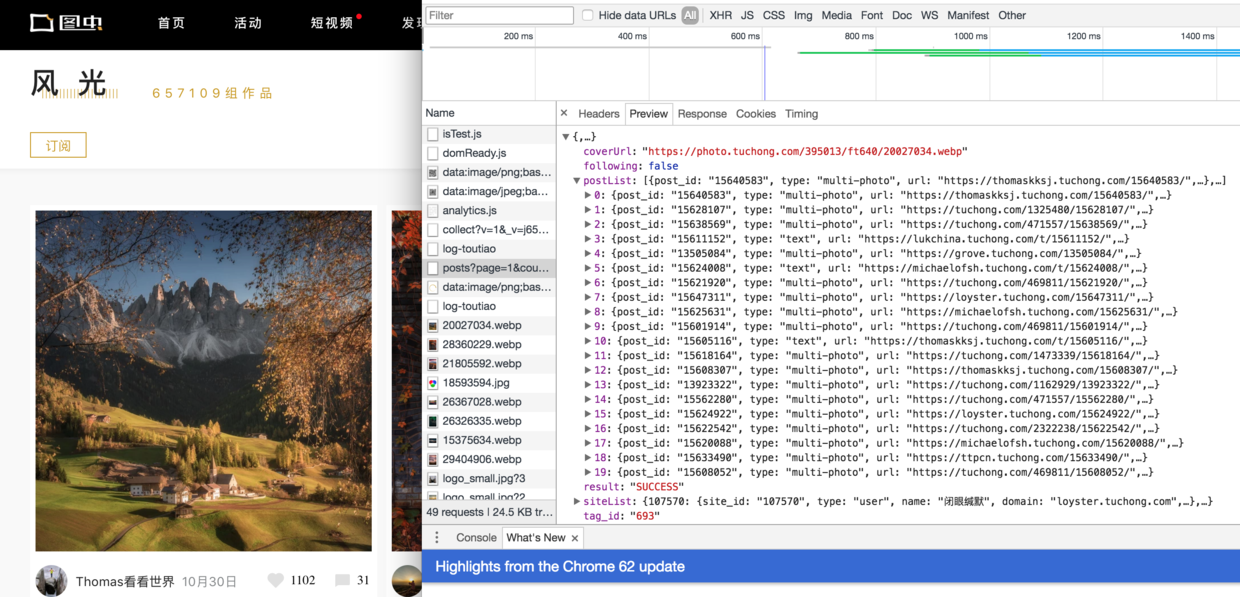This screenshot has width=1240, height=597.
Task: Go to 首页 in site nav
Action: [171, 23]
